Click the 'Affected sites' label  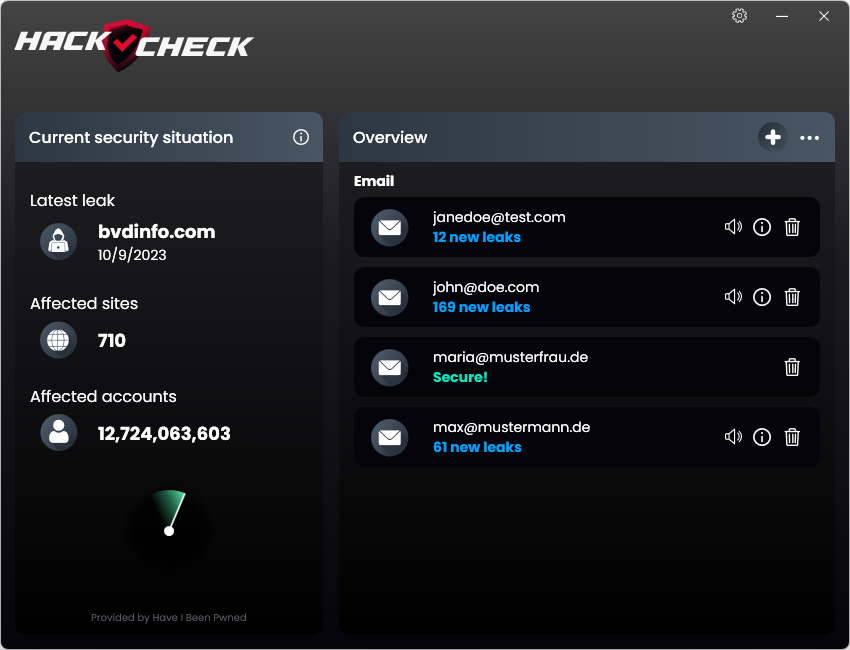coord(84,304)
